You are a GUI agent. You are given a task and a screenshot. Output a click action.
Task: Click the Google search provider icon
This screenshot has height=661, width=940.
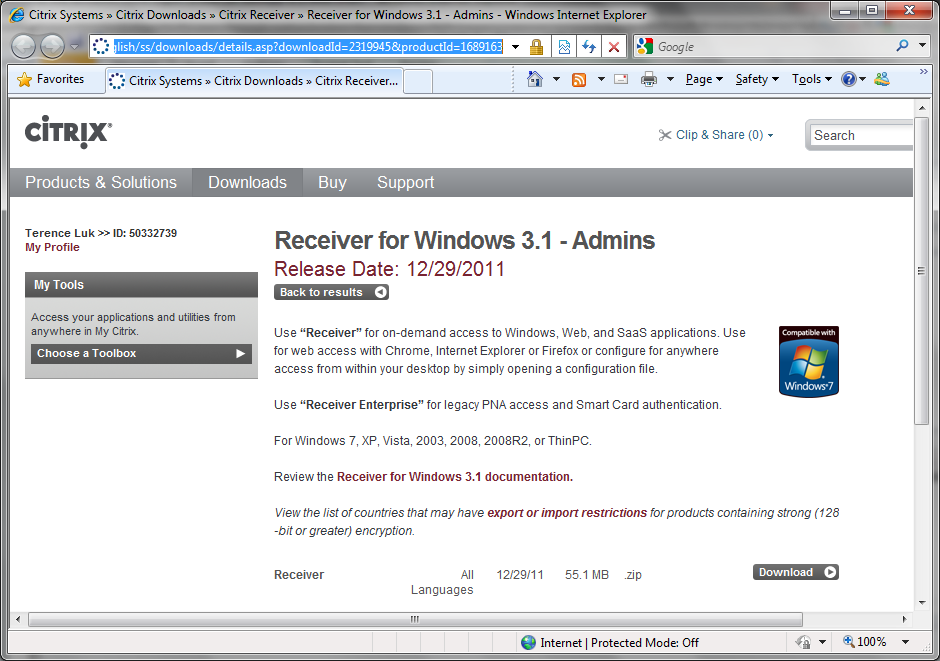[644, 46]
